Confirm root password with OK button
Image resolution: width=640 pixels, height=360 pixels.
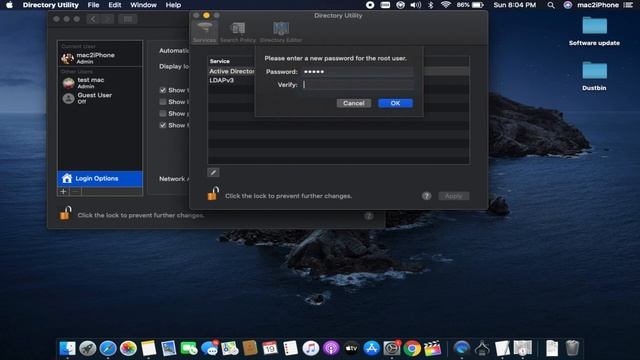(395, 103)
